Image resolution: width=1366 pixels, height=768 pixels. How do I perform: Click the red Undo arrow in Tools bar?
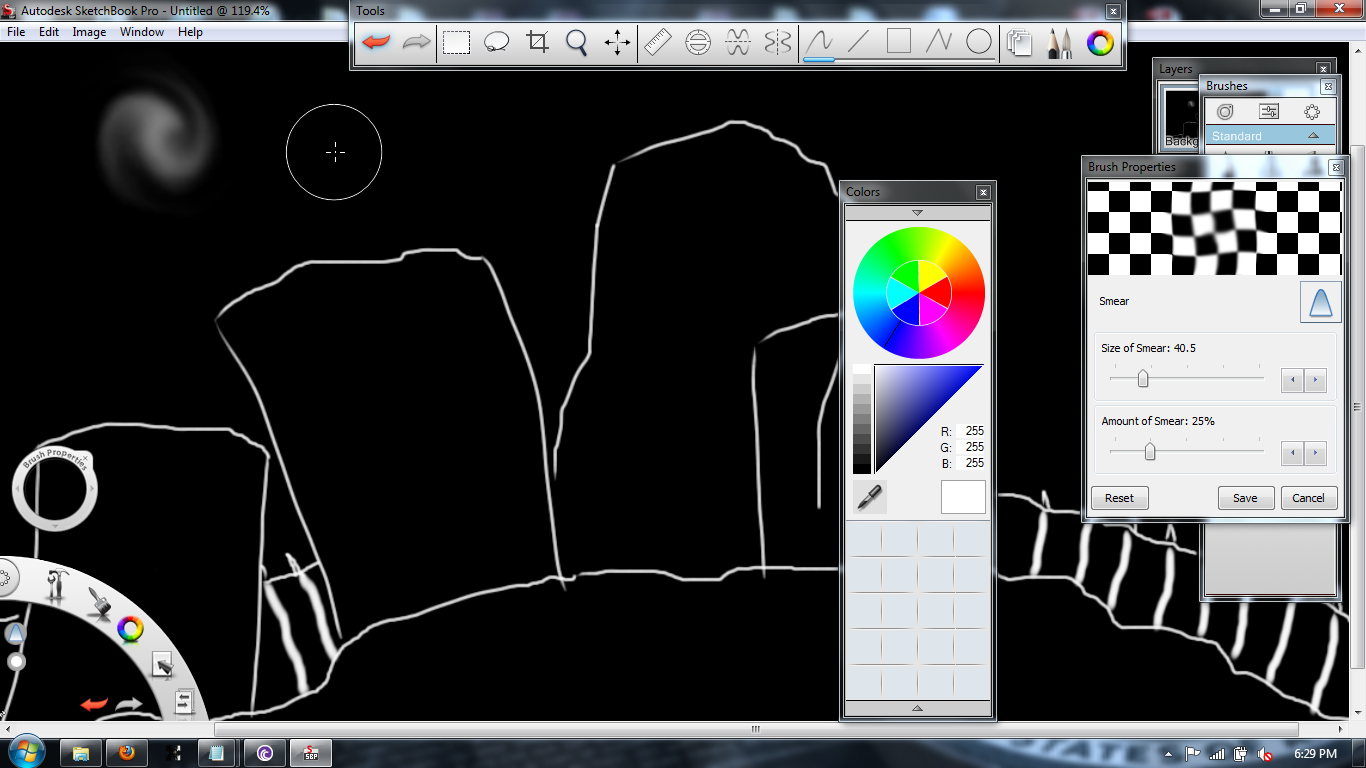click(x=376, y=42)
